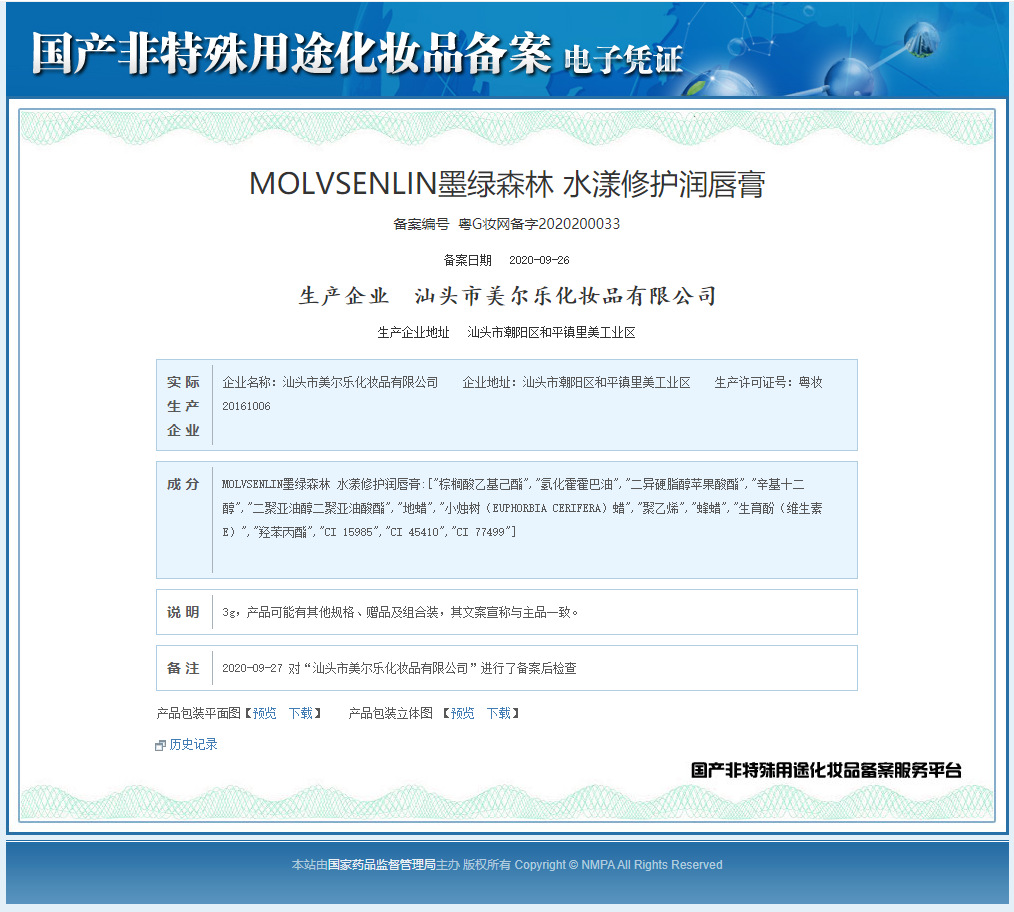
Task: Click the 说明 row label
Action: click(x=183, y=612)
